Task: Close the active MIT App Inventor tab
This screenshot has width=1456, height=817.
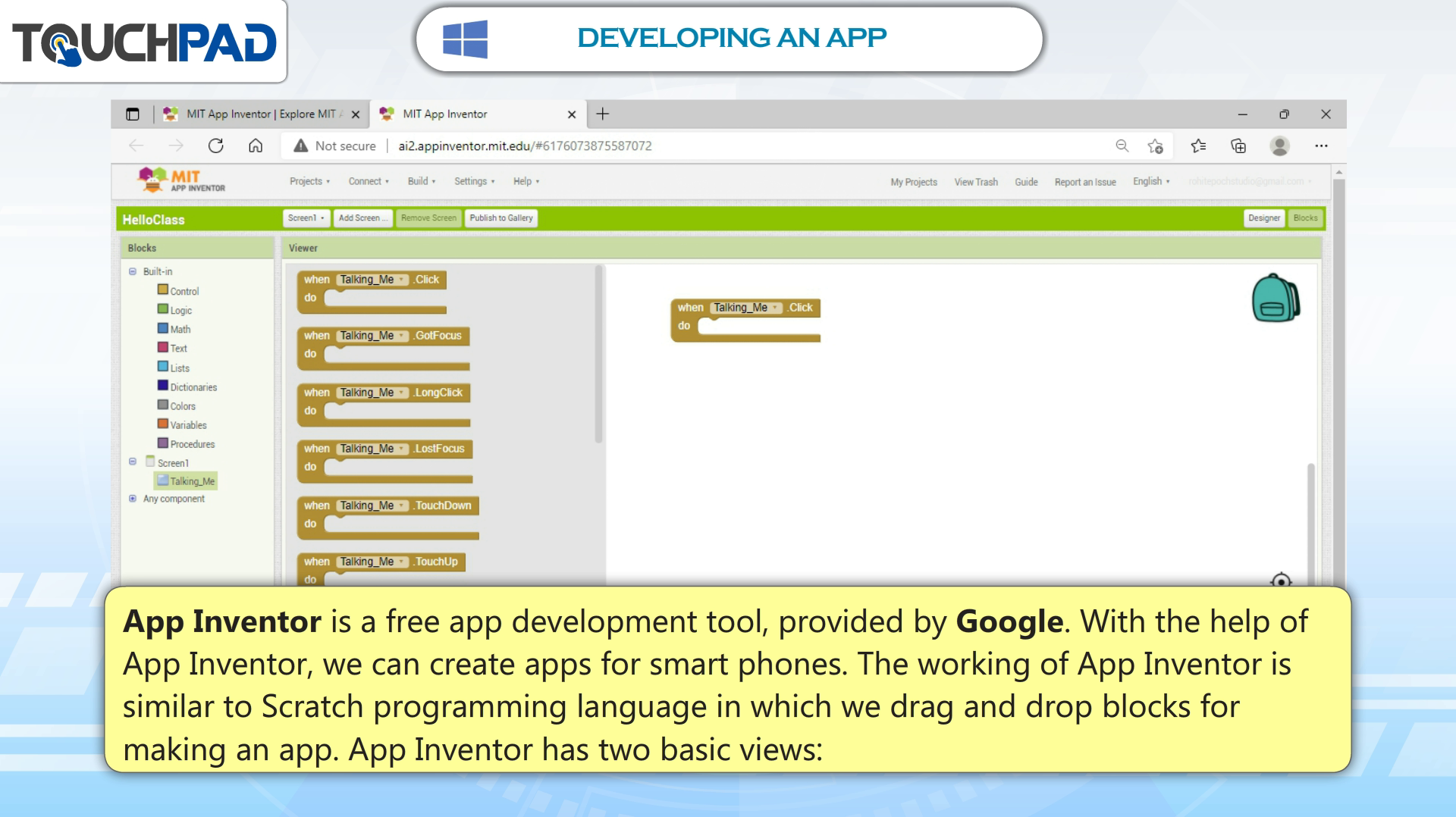Action: [572, 114]
